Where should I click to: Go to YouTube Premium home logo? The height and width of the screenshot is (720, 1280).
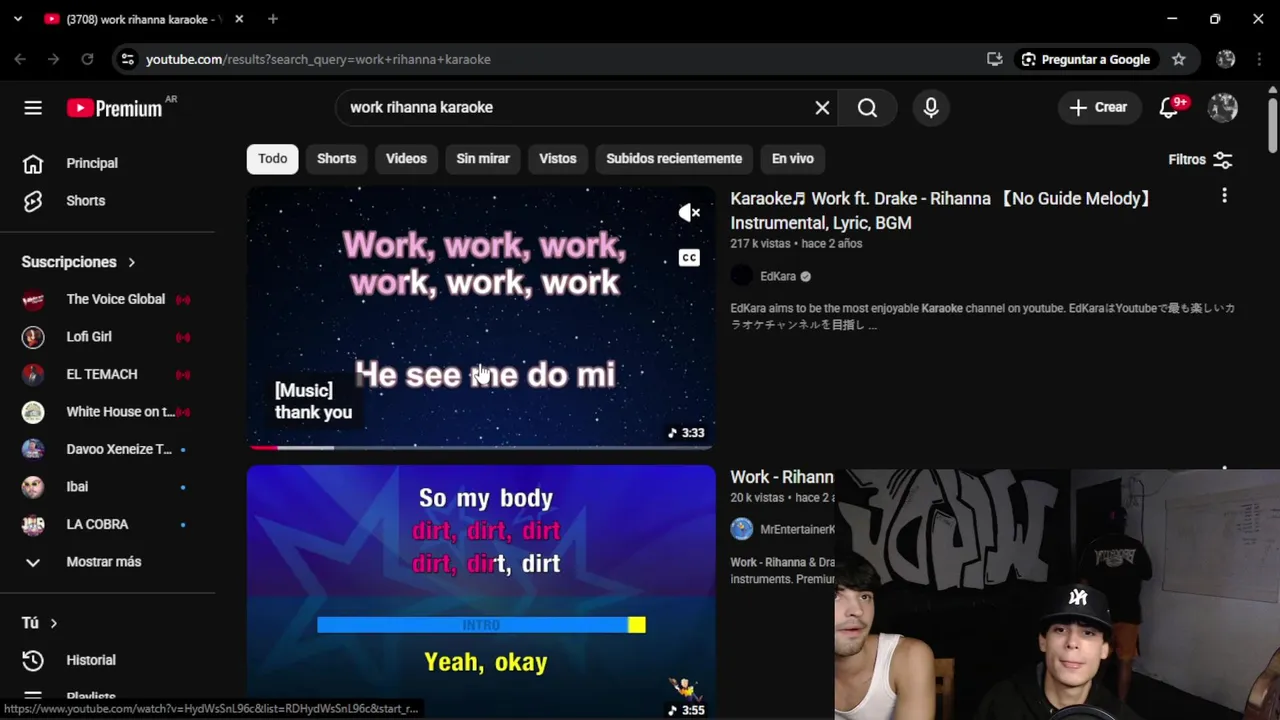pyautogui.click(x=115, y=108)
